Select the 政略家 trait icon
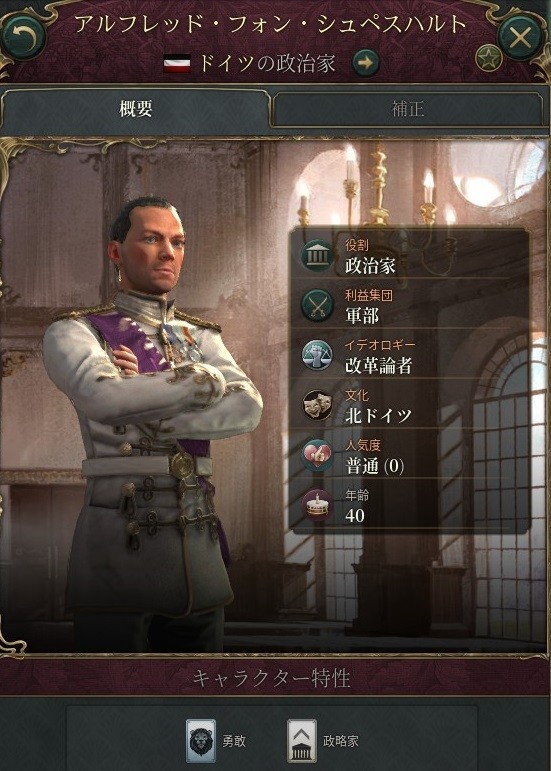 coord(301,741)
